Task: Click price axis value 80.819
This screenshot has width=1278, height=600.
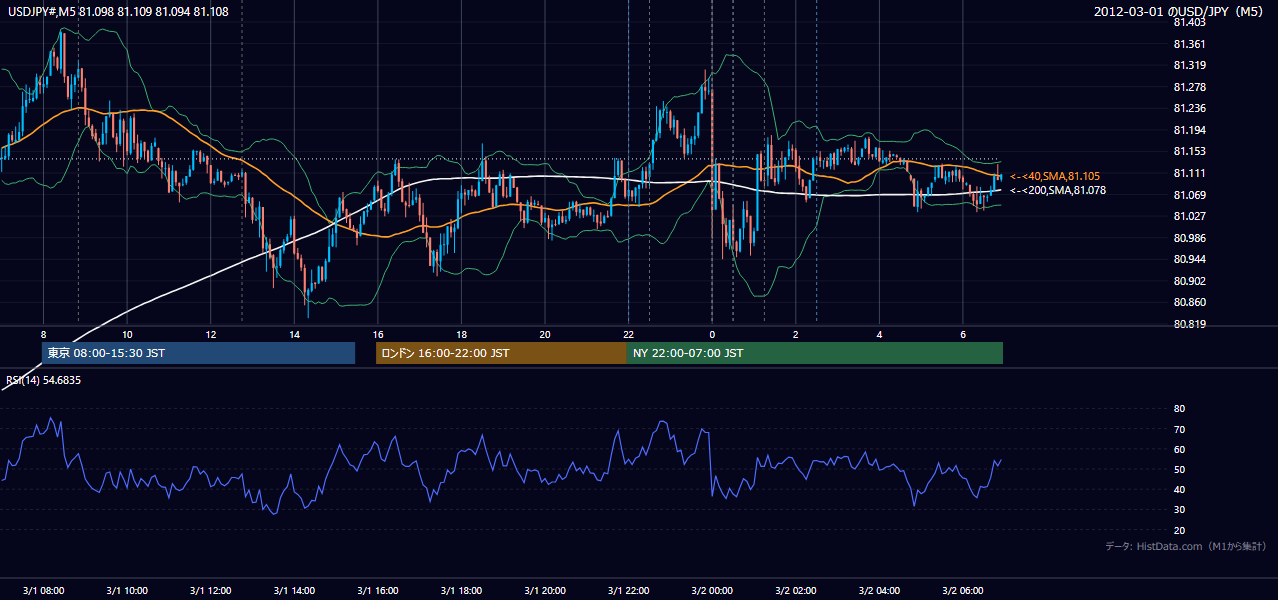Action: [1189, 324]
